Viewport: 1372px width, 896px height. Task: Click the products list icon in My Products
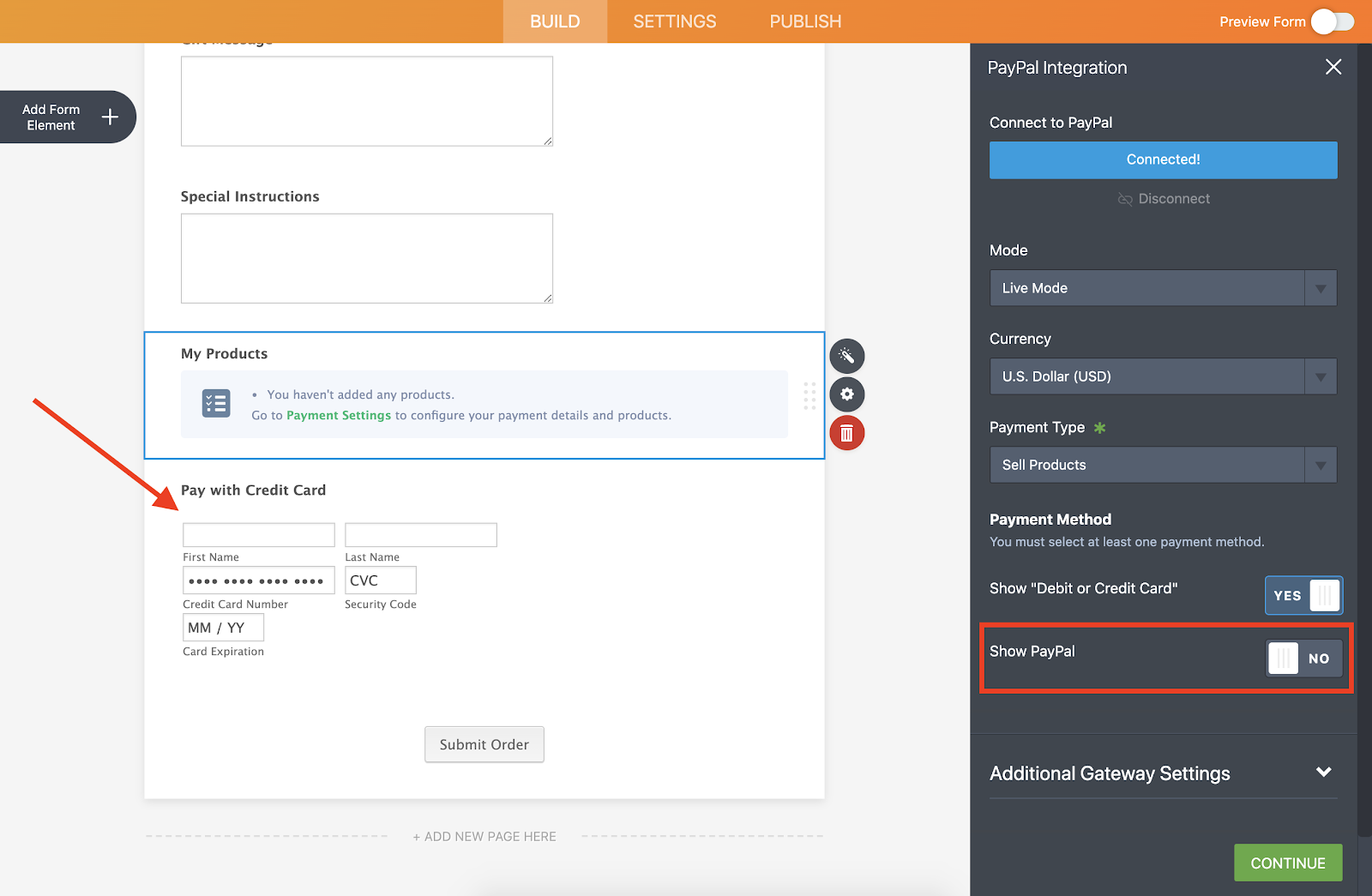point(216,403)
